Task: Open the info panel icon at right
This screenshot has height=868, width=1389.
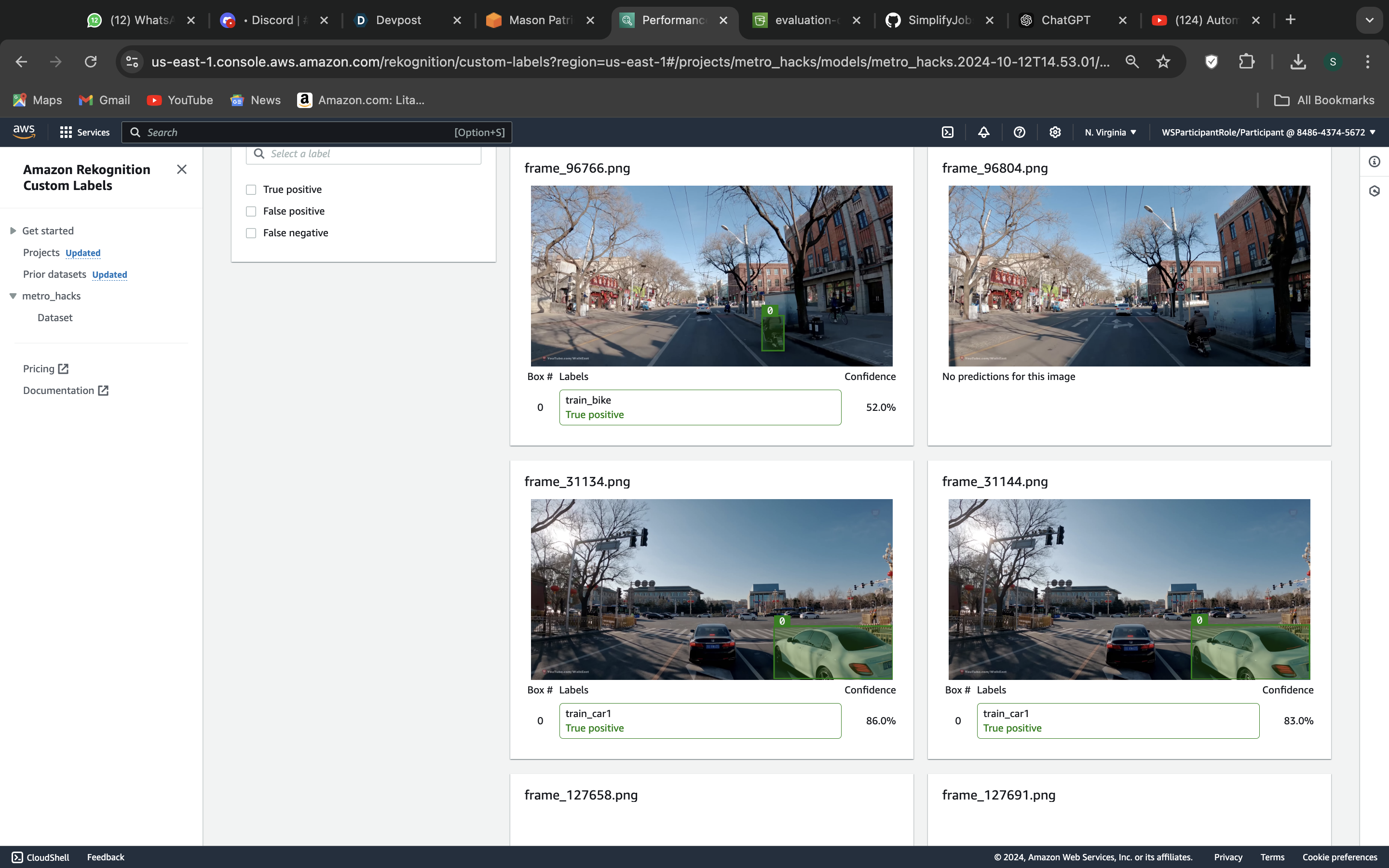Action: click(x=1374, y=162)
